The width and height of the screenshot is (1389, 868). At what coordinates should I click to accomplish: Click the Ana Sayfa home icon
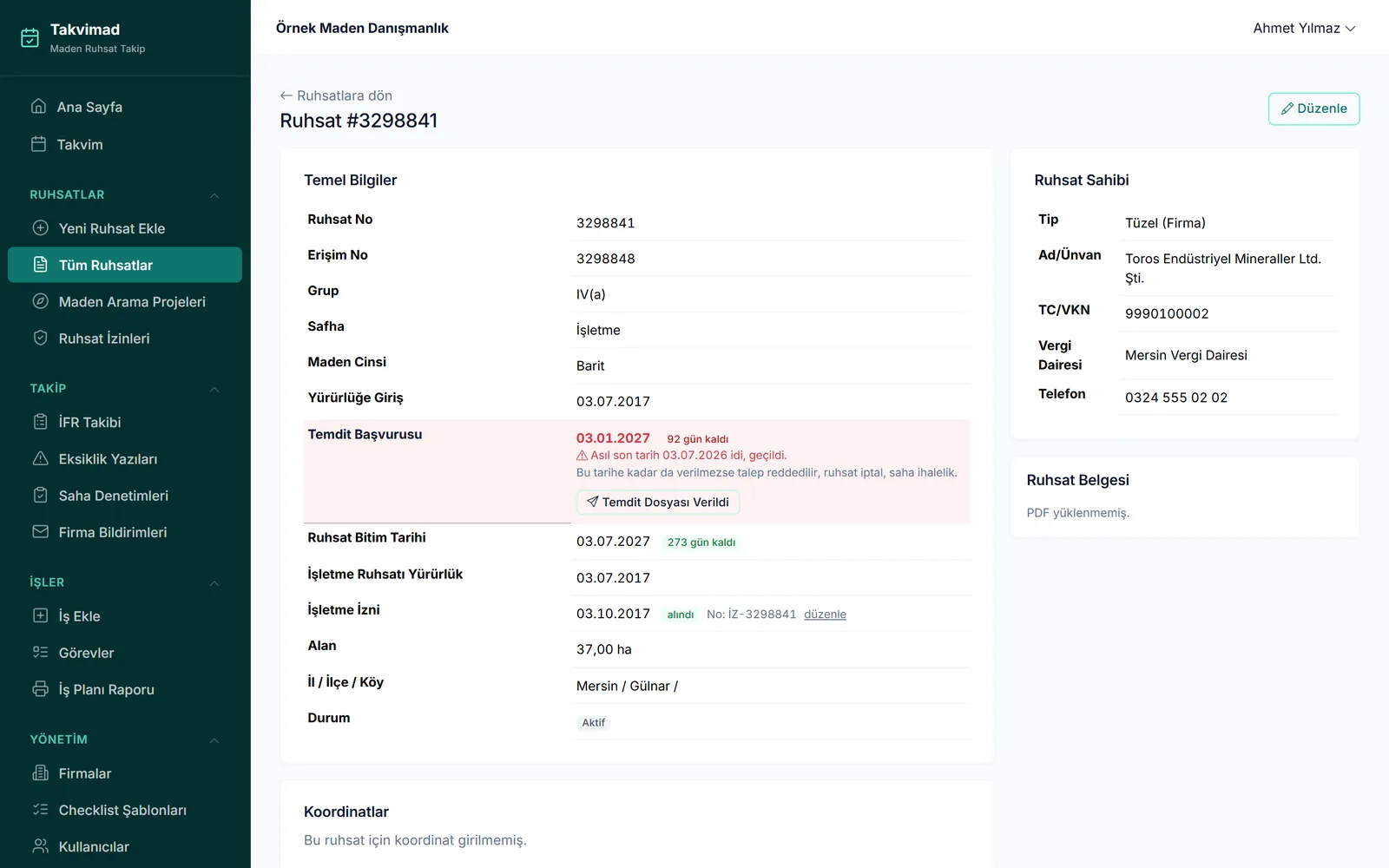[x=38, y=106]
